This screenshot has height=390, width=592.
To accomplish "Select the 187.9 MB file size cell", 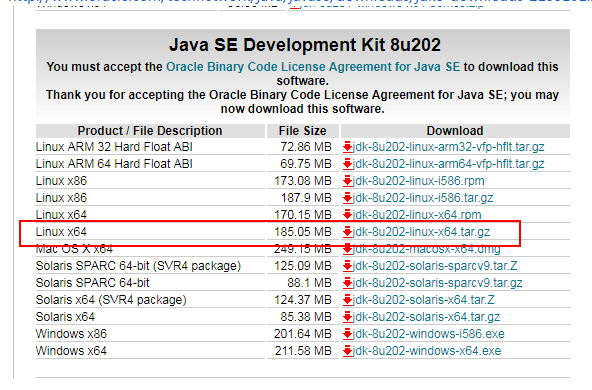I will pos(306,198).
